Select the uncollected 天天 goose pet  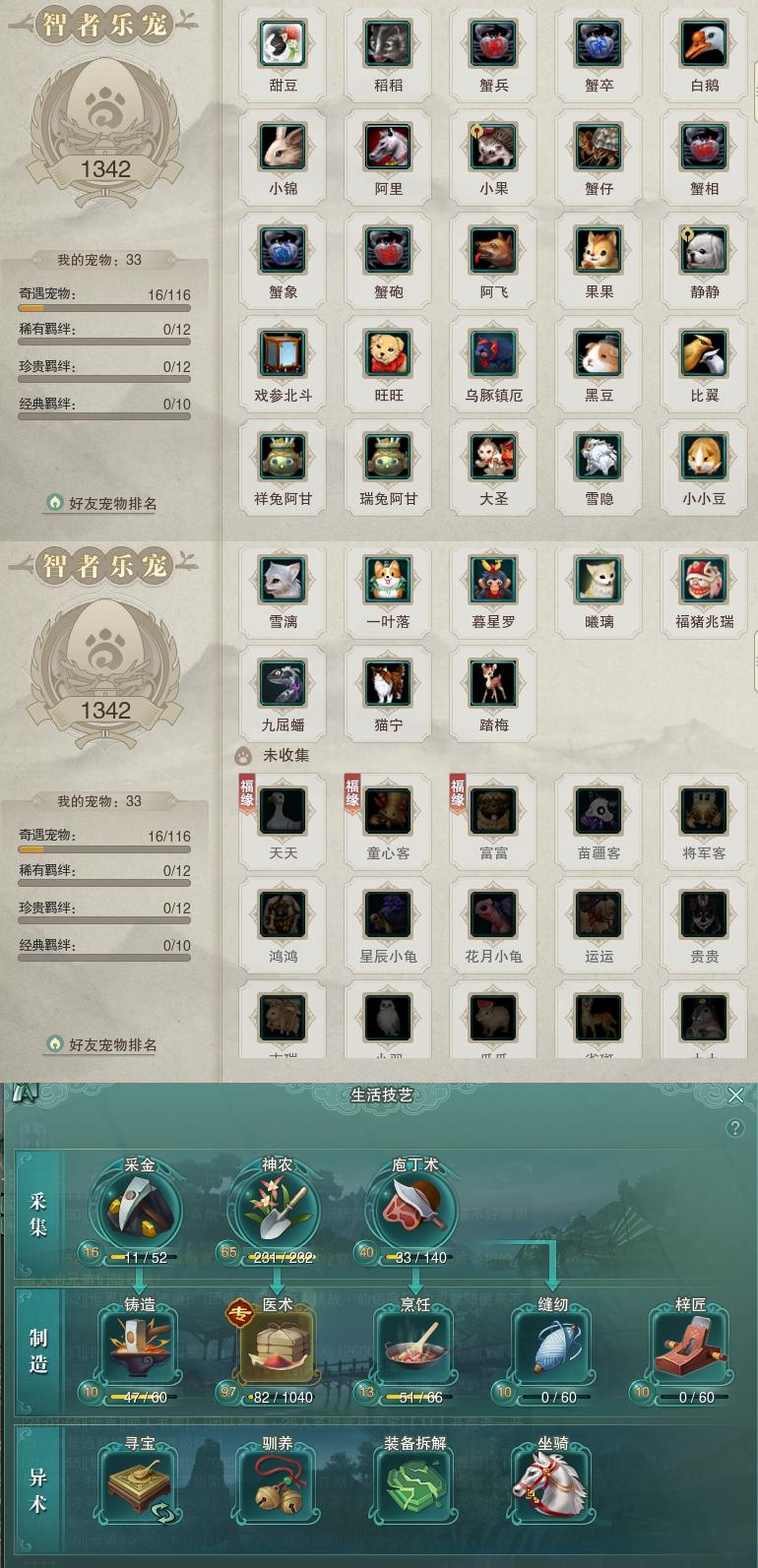283,812
